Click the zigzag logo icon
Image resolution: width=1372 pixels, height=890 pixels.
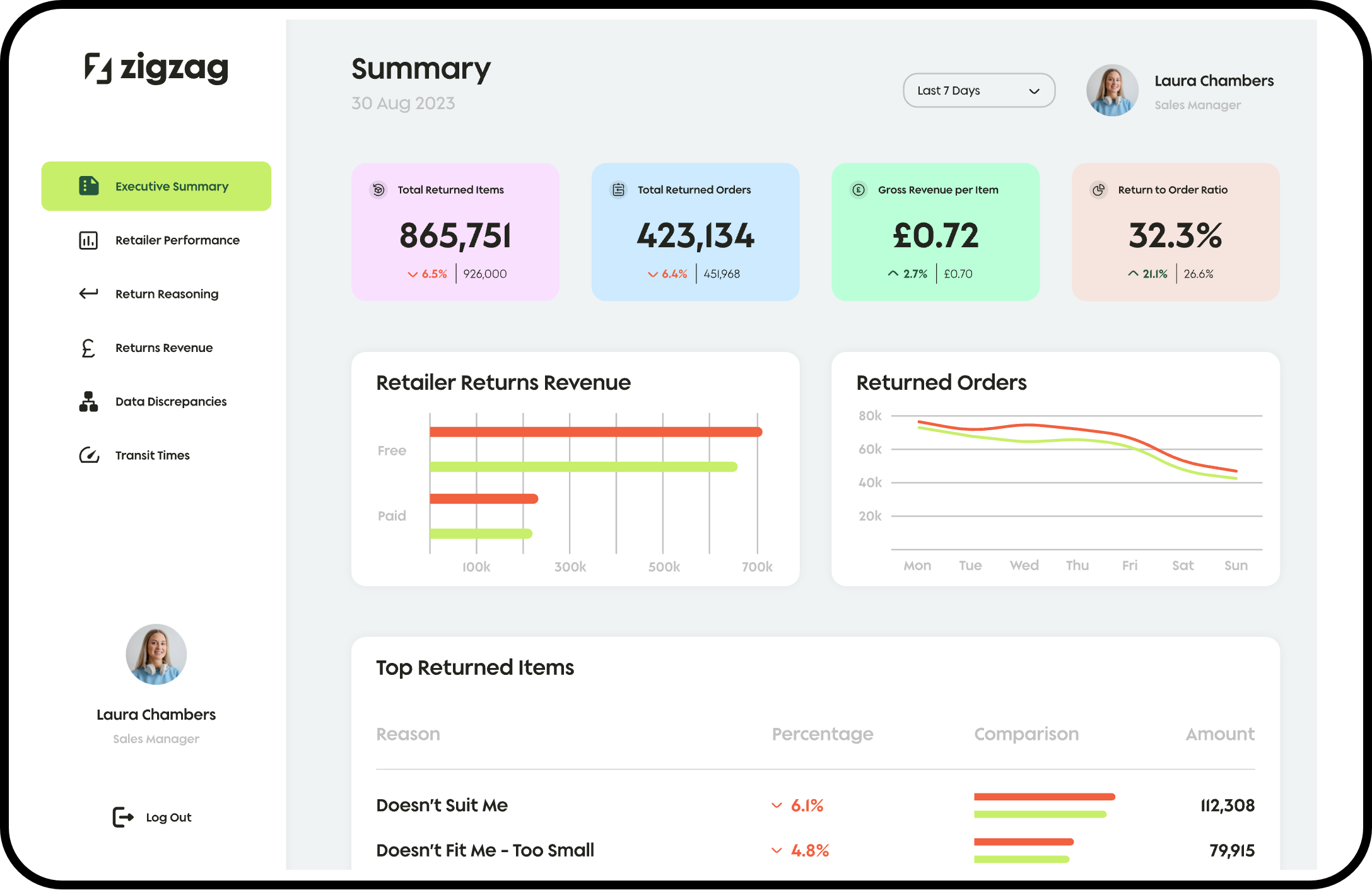pyautogui.click(x=98, y=68)
